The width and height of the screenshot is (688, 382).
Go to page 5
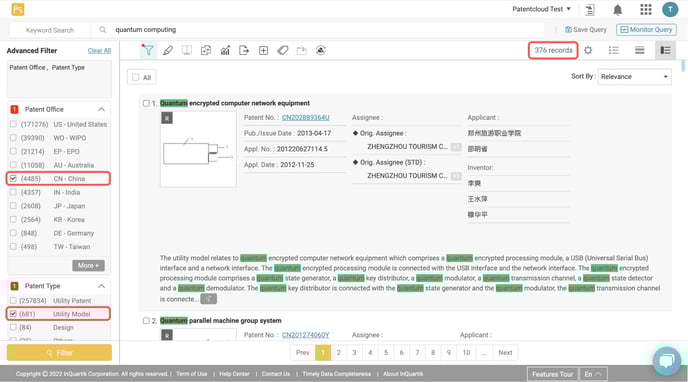point(386,353)
